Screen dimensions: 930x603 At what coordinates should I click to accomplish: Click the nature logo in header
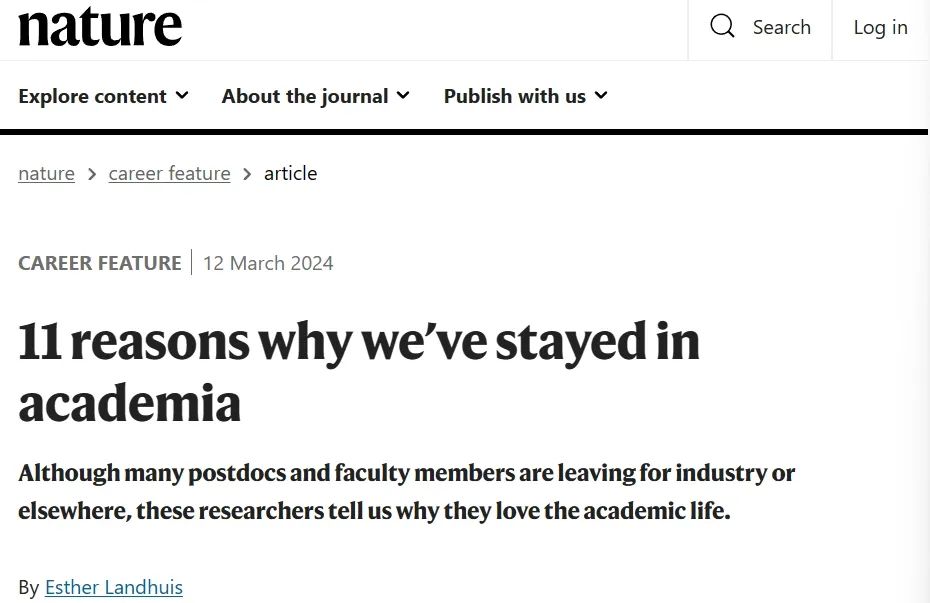coord(100,27)
